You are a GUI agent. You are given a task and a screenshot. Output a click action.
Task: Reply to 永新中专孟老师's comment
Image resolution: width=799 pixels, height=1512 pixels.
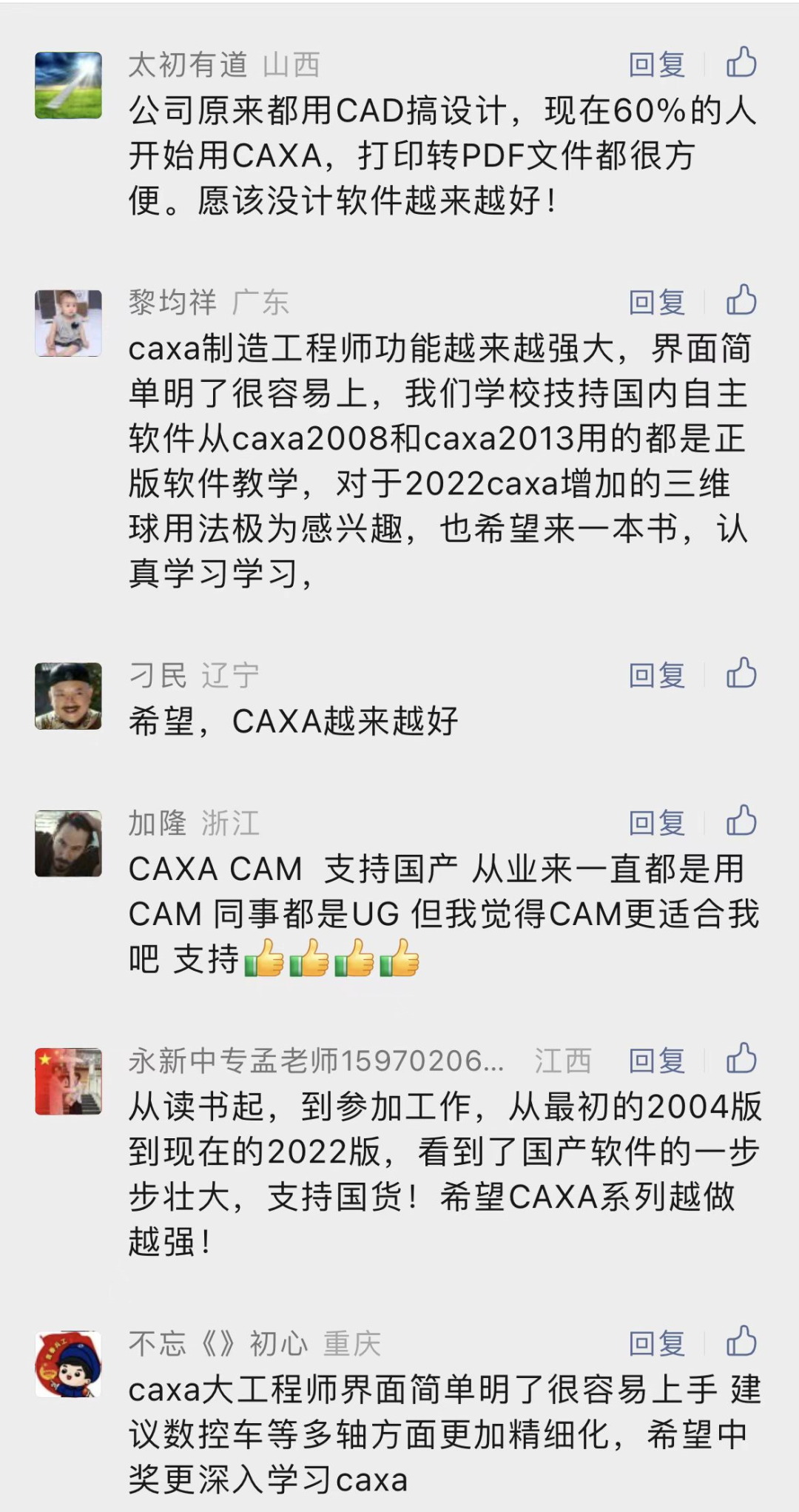point(657,1061)
